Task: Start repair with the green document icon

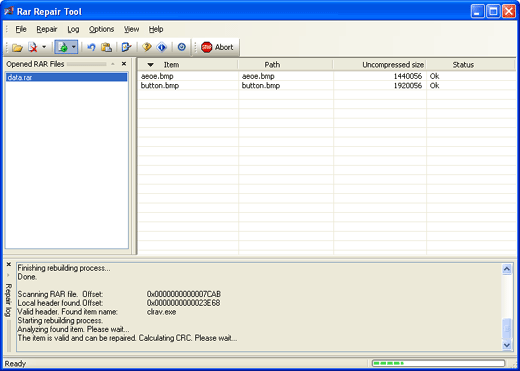Action: 62,47
